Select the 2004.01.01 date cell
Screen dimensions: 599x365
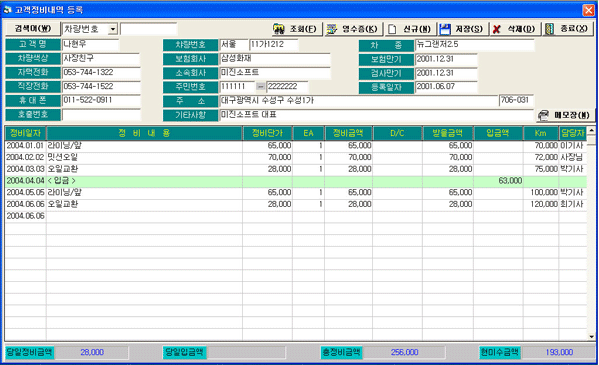point(26,146)
